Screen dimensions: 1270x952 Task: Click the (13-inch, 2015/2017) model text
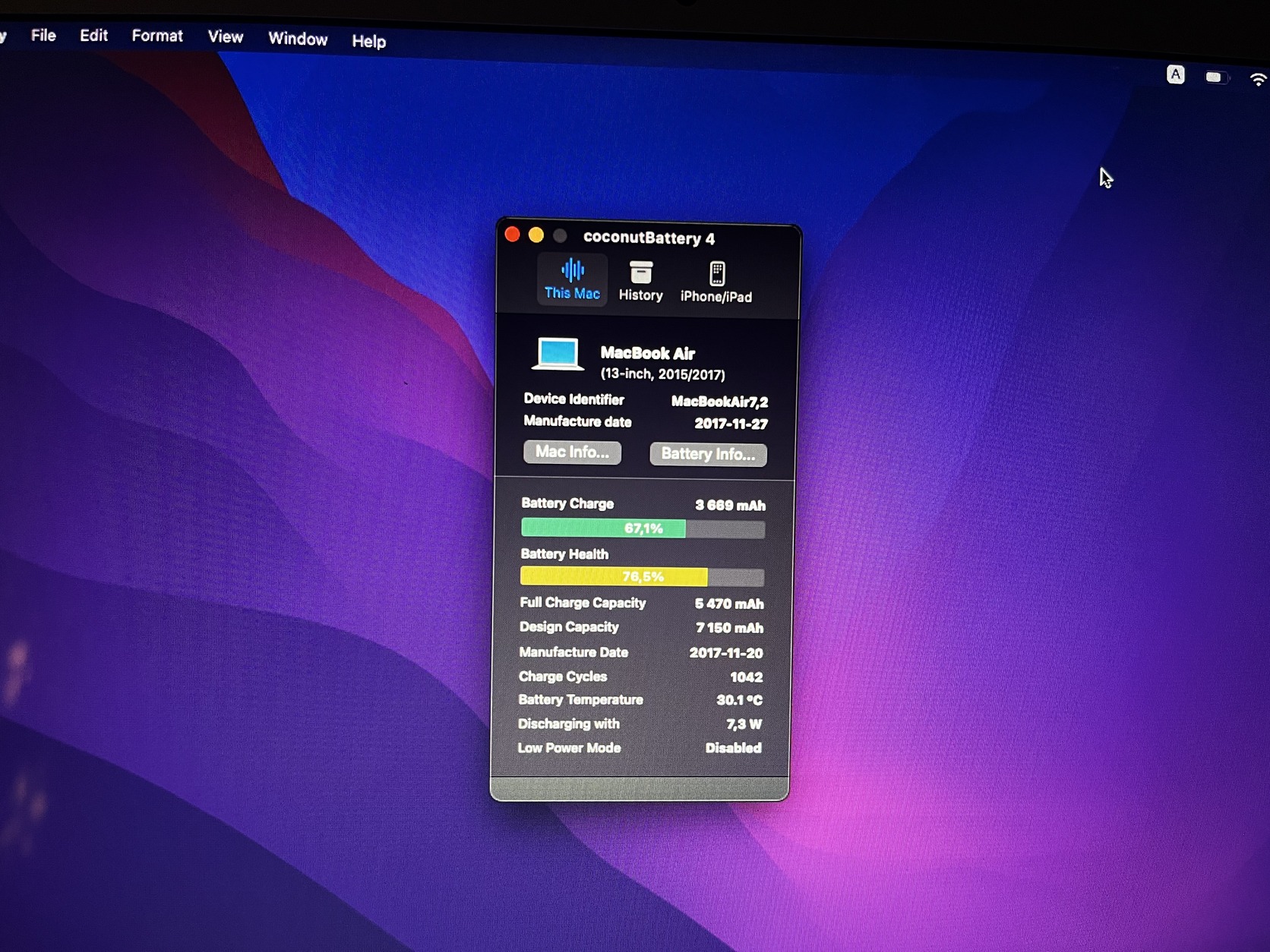pyautogui.click(x=662, y=374)
